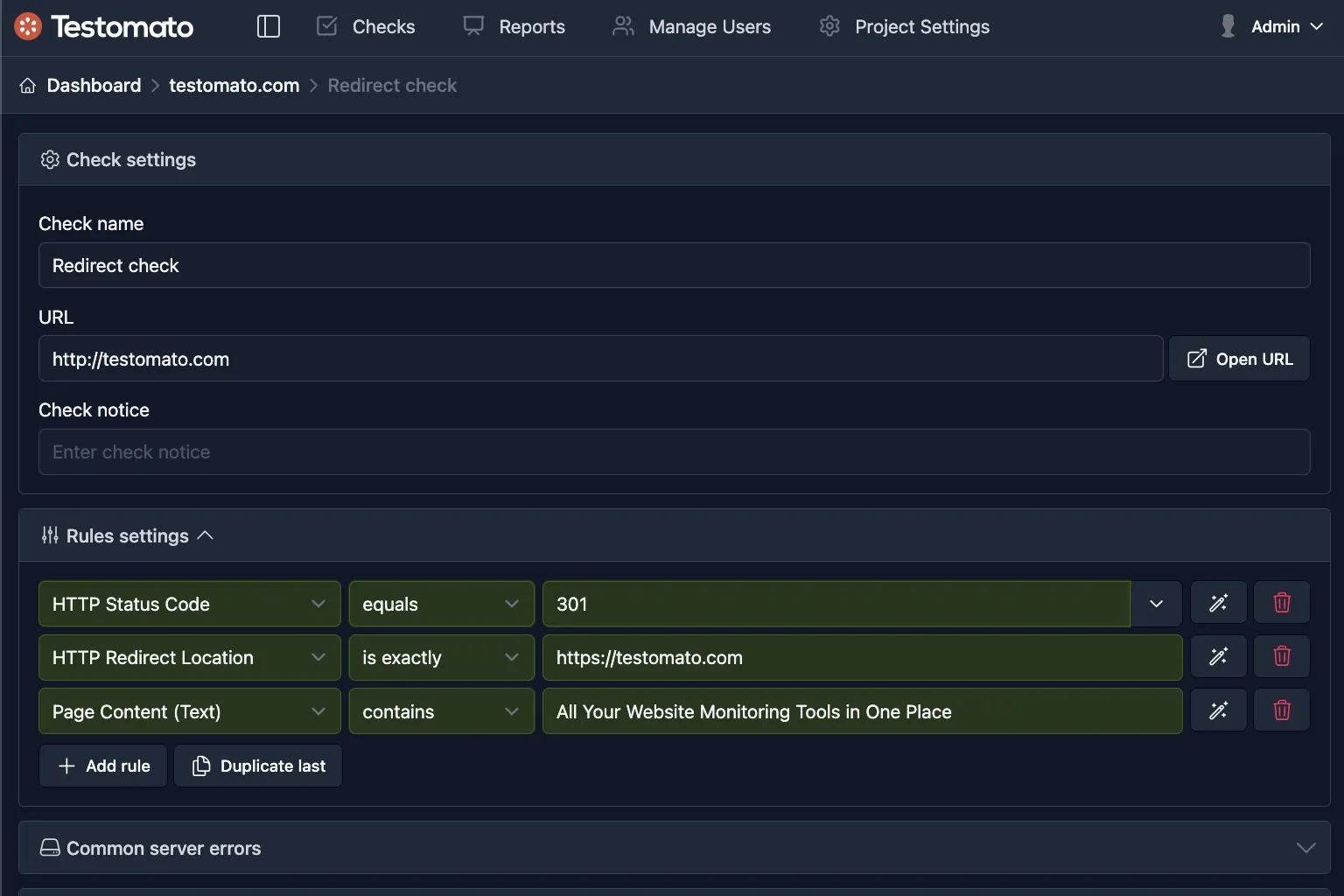This screenshot has width=1344, height=896.
Task: Click the sliders icon beside Rules settings
Action: point(50,535)
